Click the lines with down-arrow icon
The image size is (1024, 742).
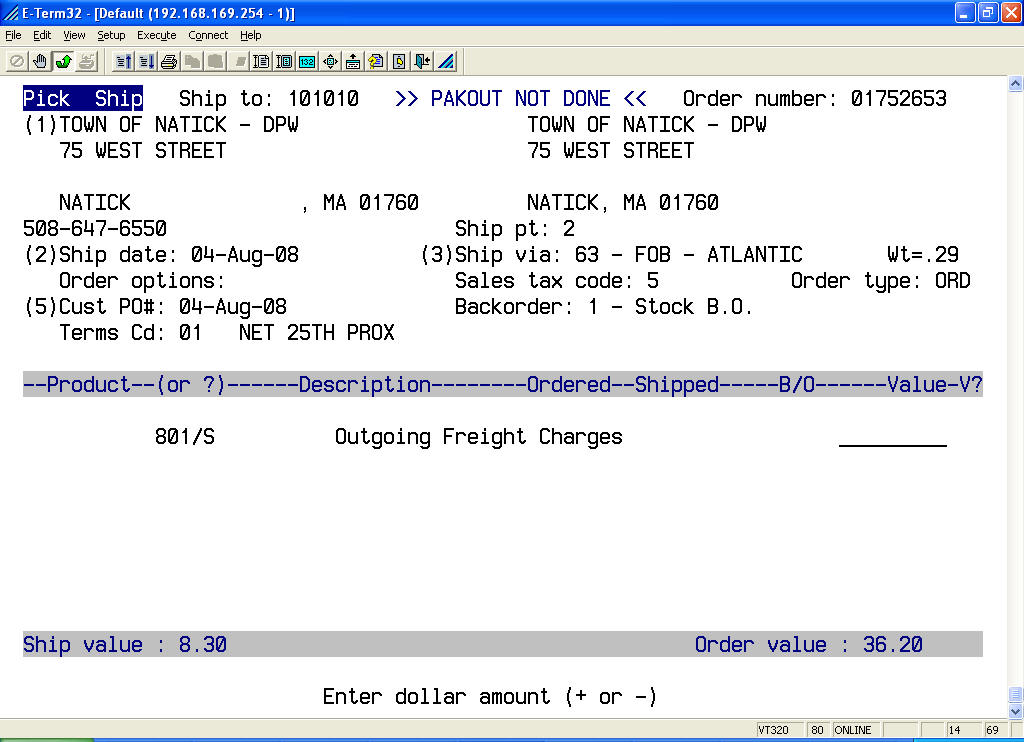(146, 61)
